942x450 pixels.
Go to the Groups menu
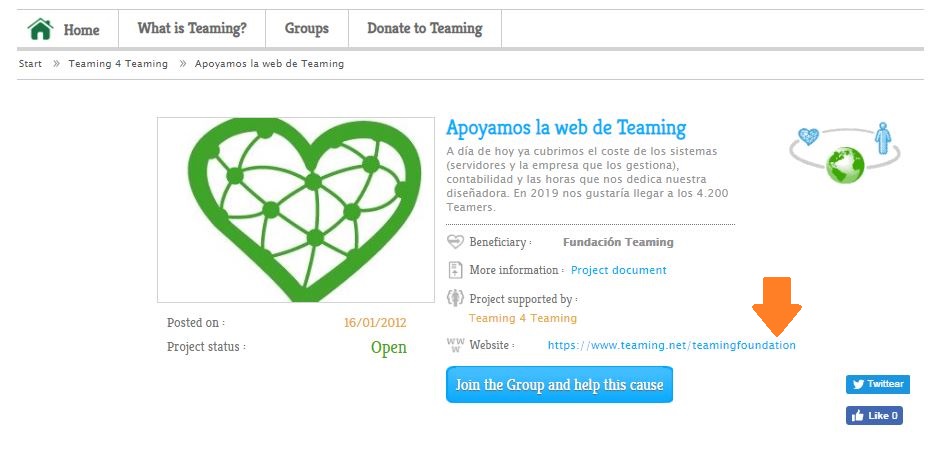click(307, 29)
